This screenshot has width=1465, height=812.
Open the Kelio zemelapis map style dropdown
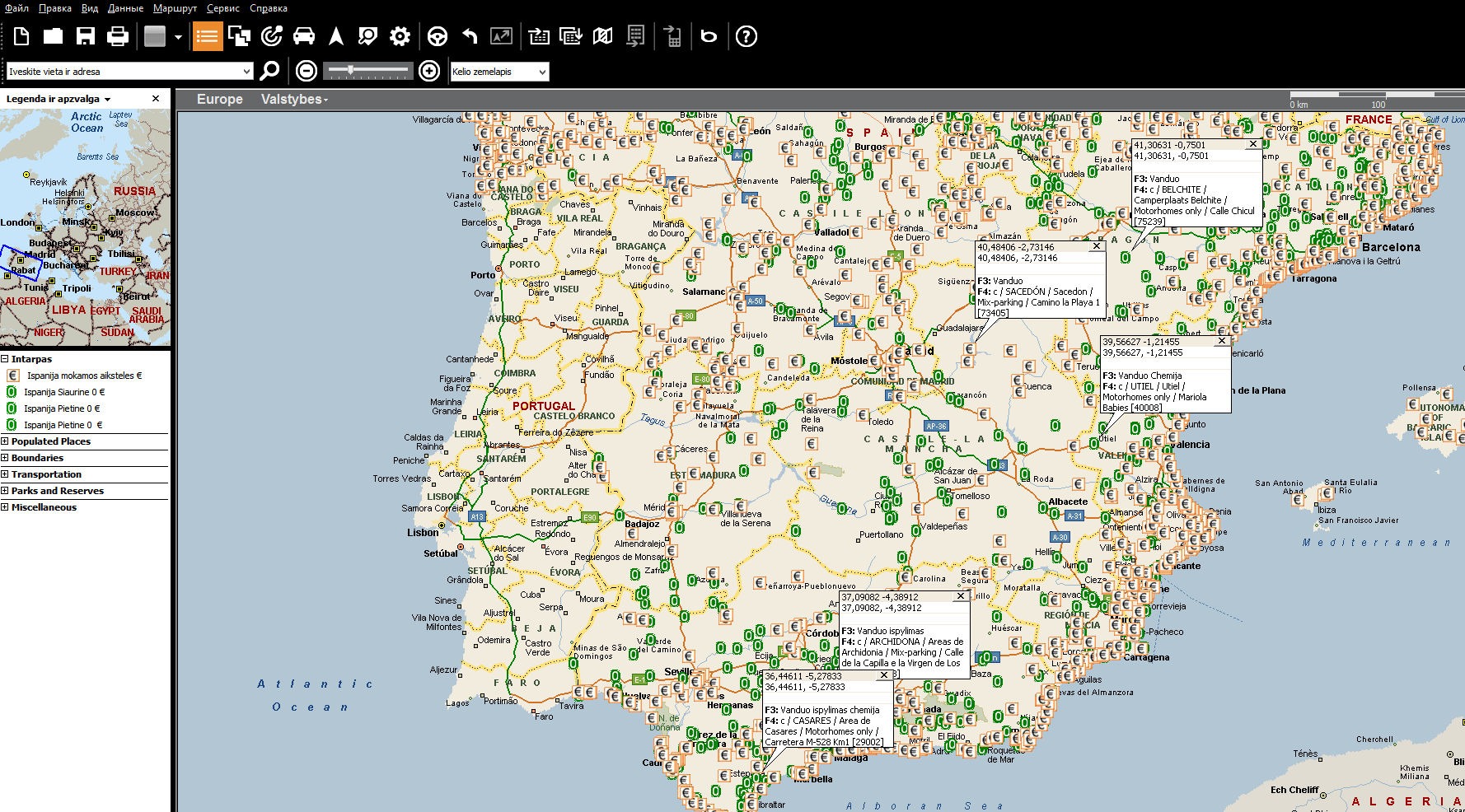pos(499,72)
